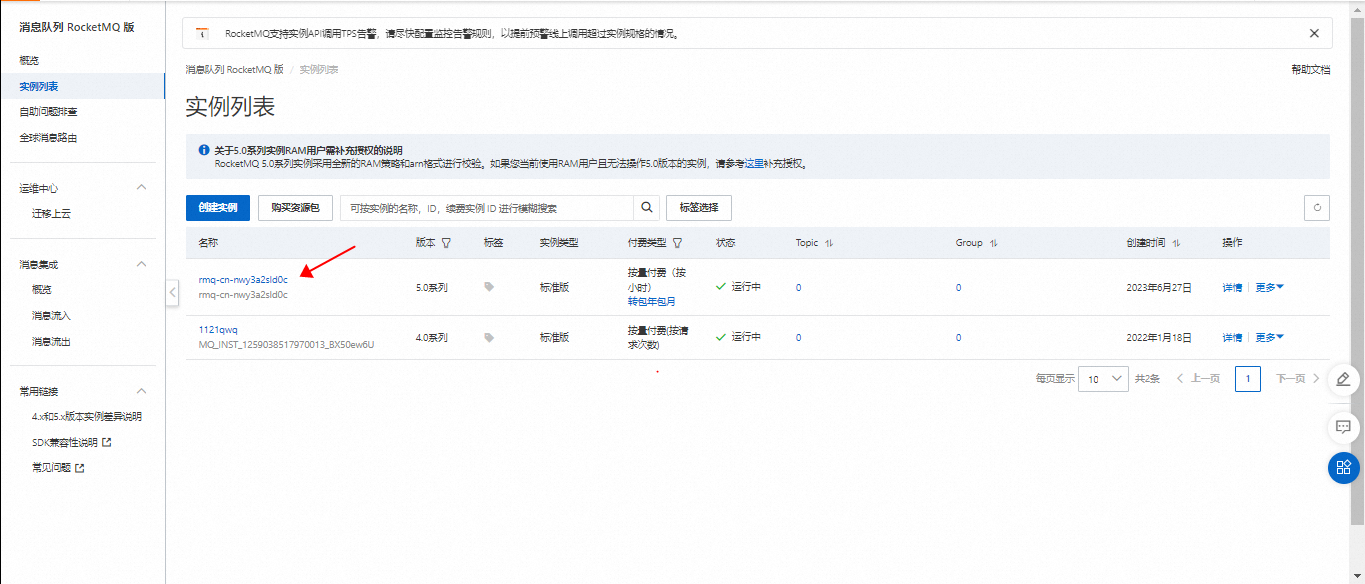Image resolution: width=1365 pixels, height=584 pixels.
Task: Close the TPS alert notification banner
Action: pyautogui.click(x=1314, y=33)
